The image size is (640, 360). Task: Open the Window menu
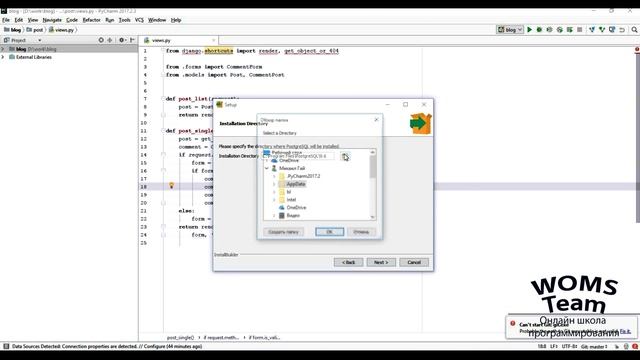[157, 20]
